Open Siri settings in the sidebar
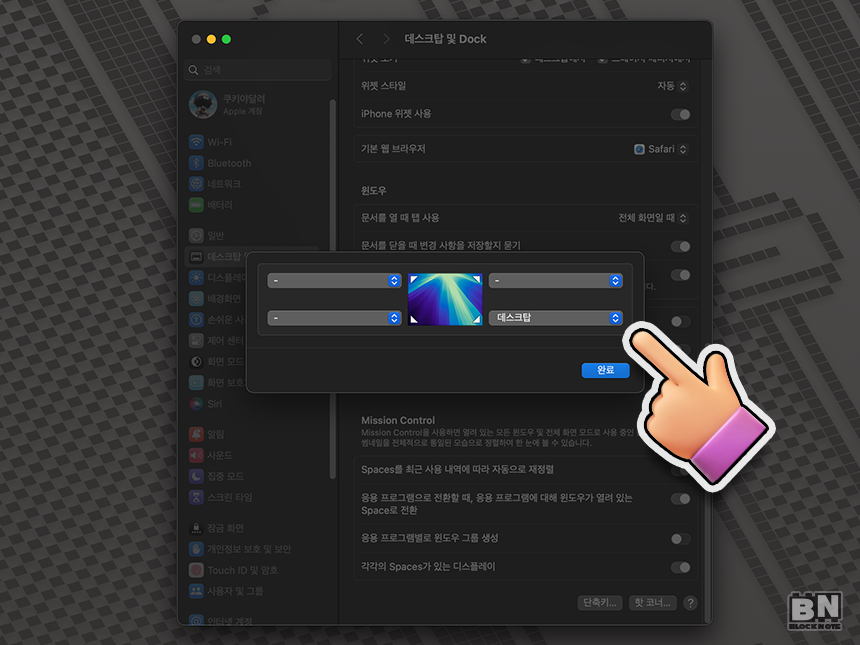Image resolution: width=860 pixels, height=645 pixels. 206,404
